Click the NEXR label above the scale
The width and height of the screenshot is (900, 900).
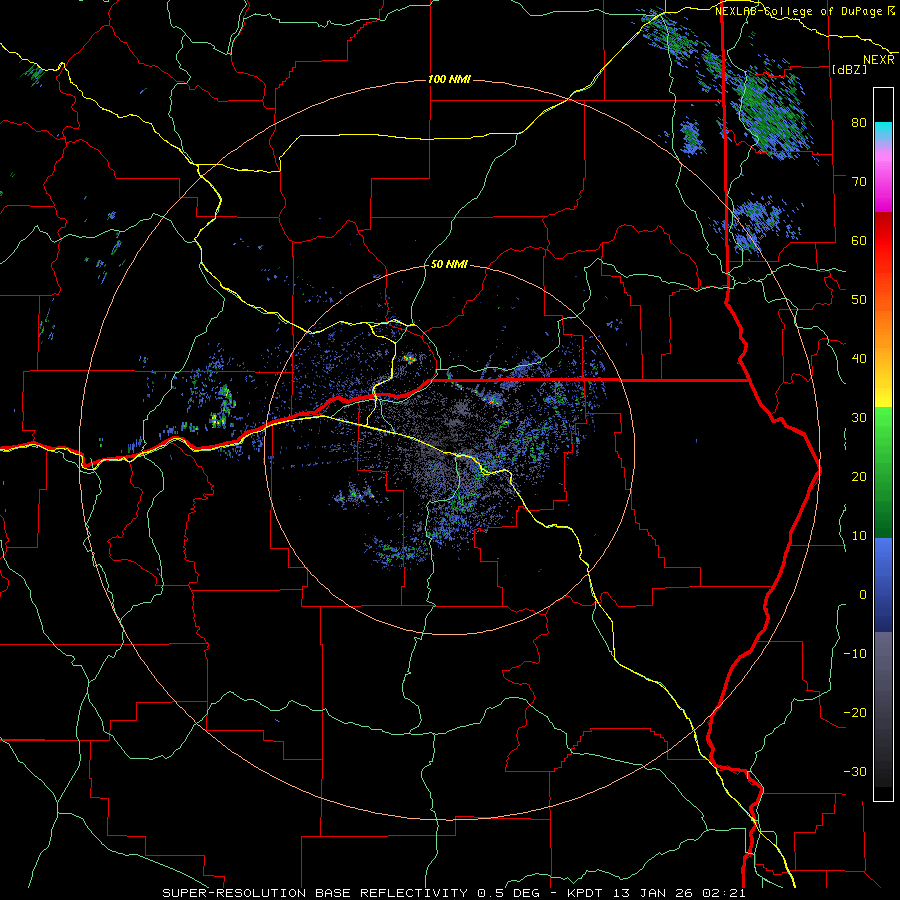tap(879, 60)
